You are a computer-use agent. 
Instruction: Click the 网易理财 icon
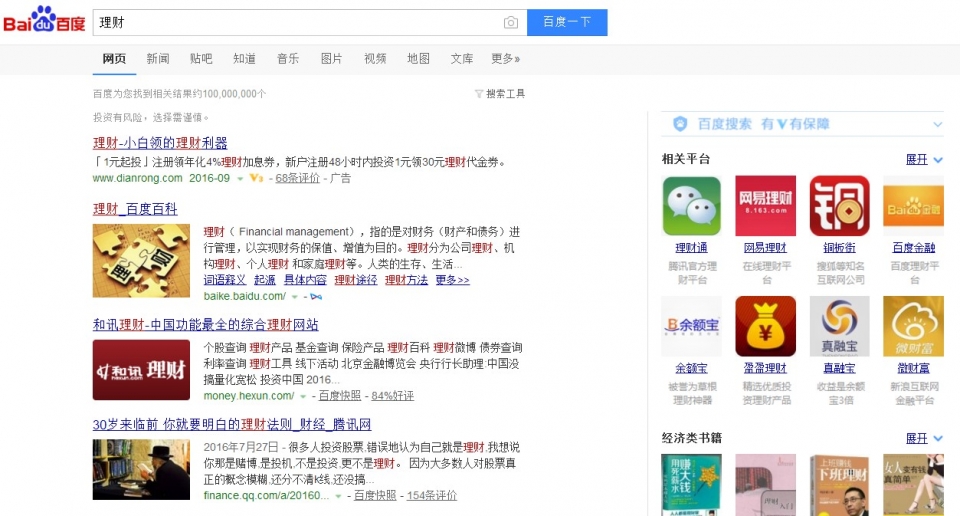tap(765, 206)
